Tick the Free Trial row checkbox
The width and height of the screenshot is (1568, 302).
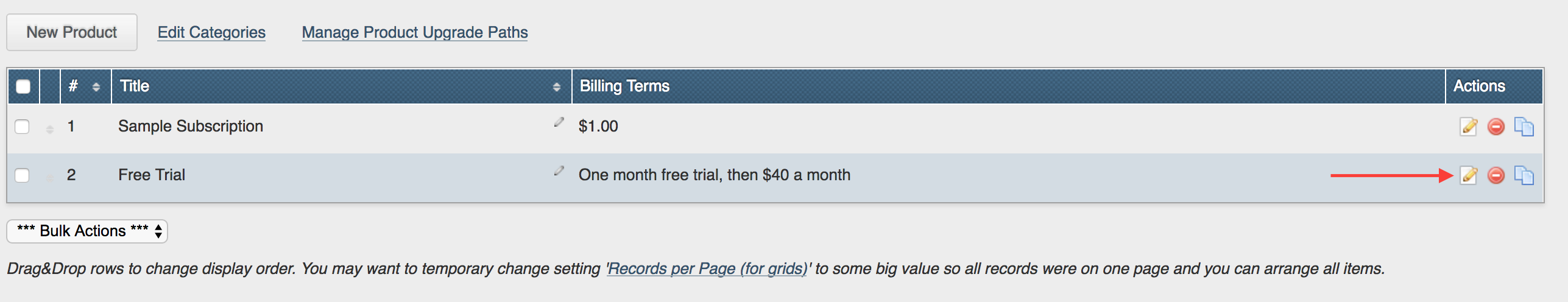click(22, 175)
